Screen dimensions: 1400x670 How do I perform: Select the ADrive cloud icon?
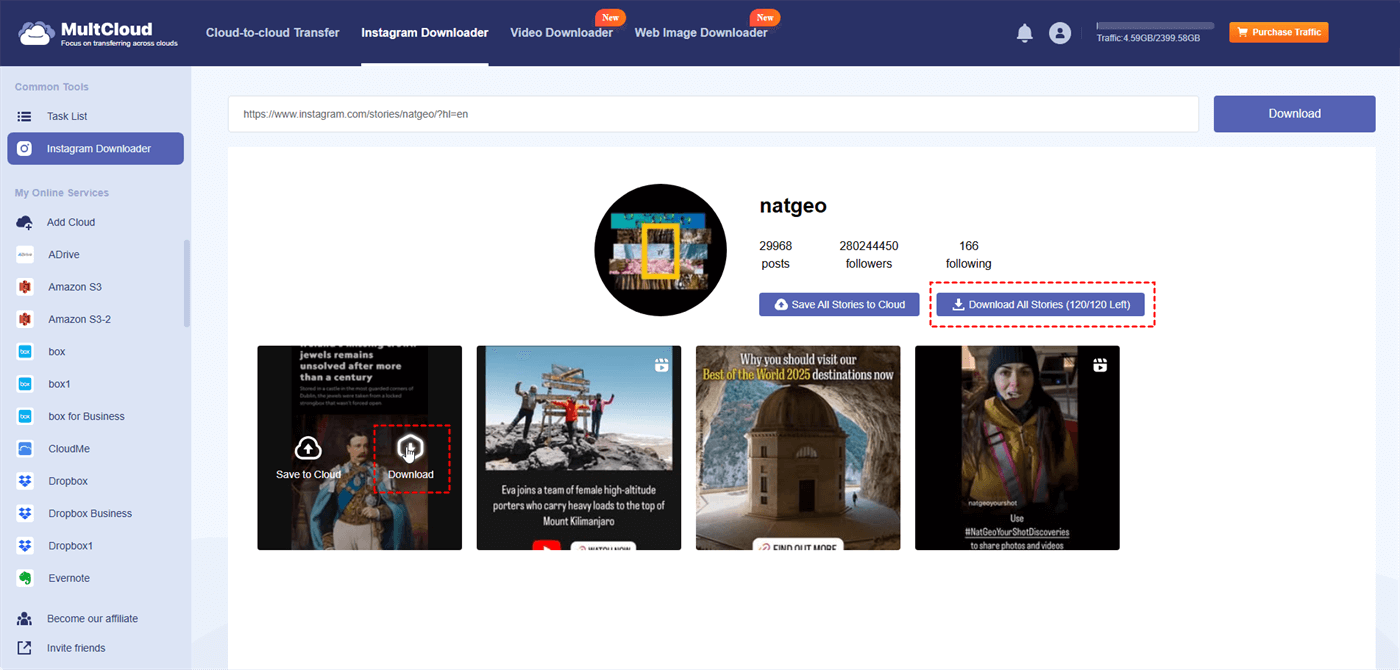click(25, 255)
